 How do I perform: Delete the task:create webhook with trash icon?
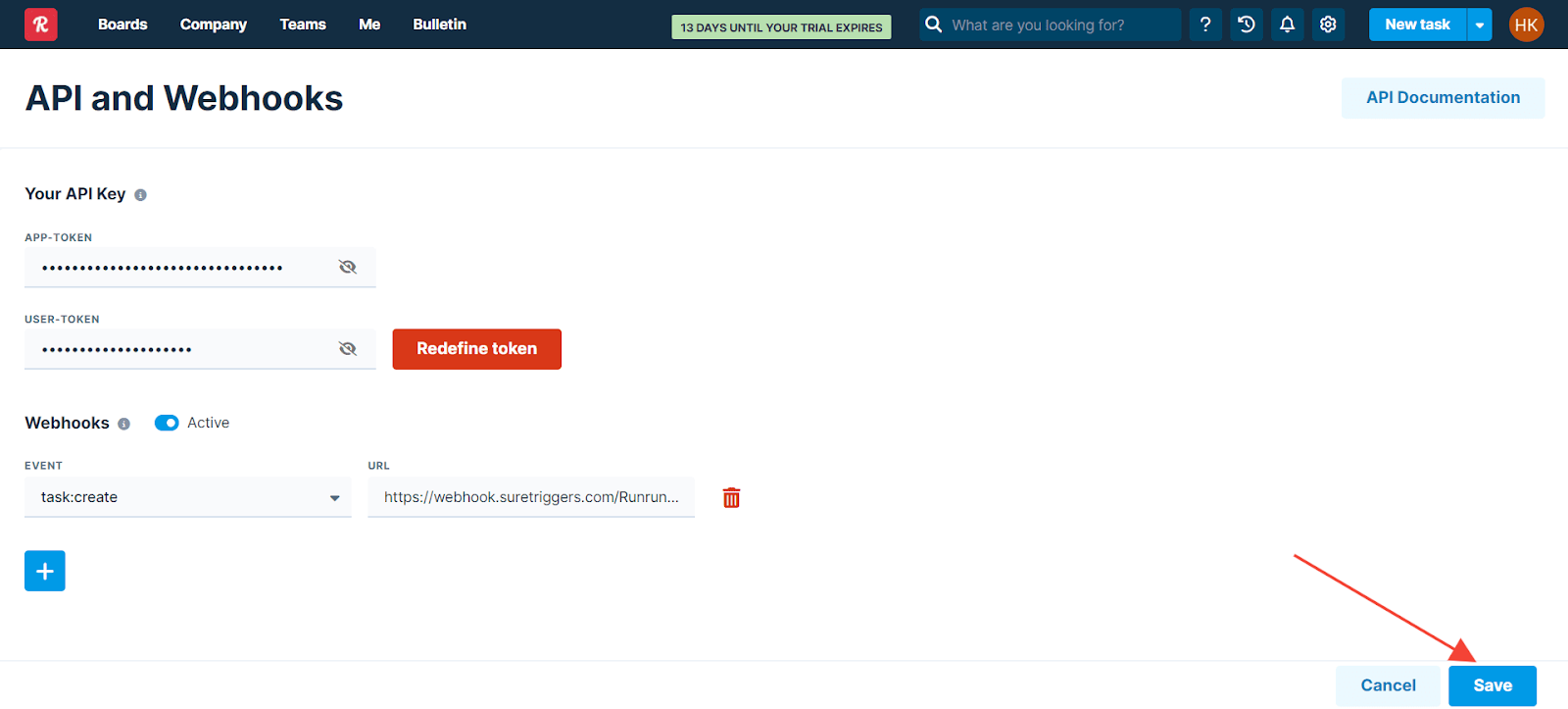coord(731,498)
